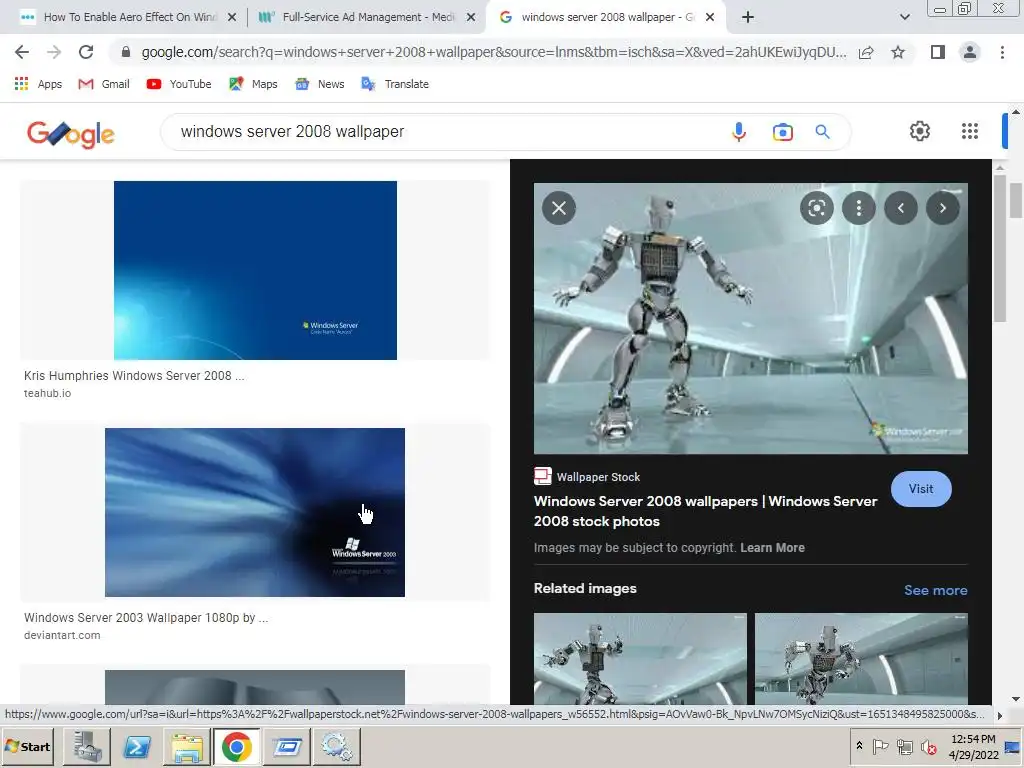Open first related robot image

(640, 658)
